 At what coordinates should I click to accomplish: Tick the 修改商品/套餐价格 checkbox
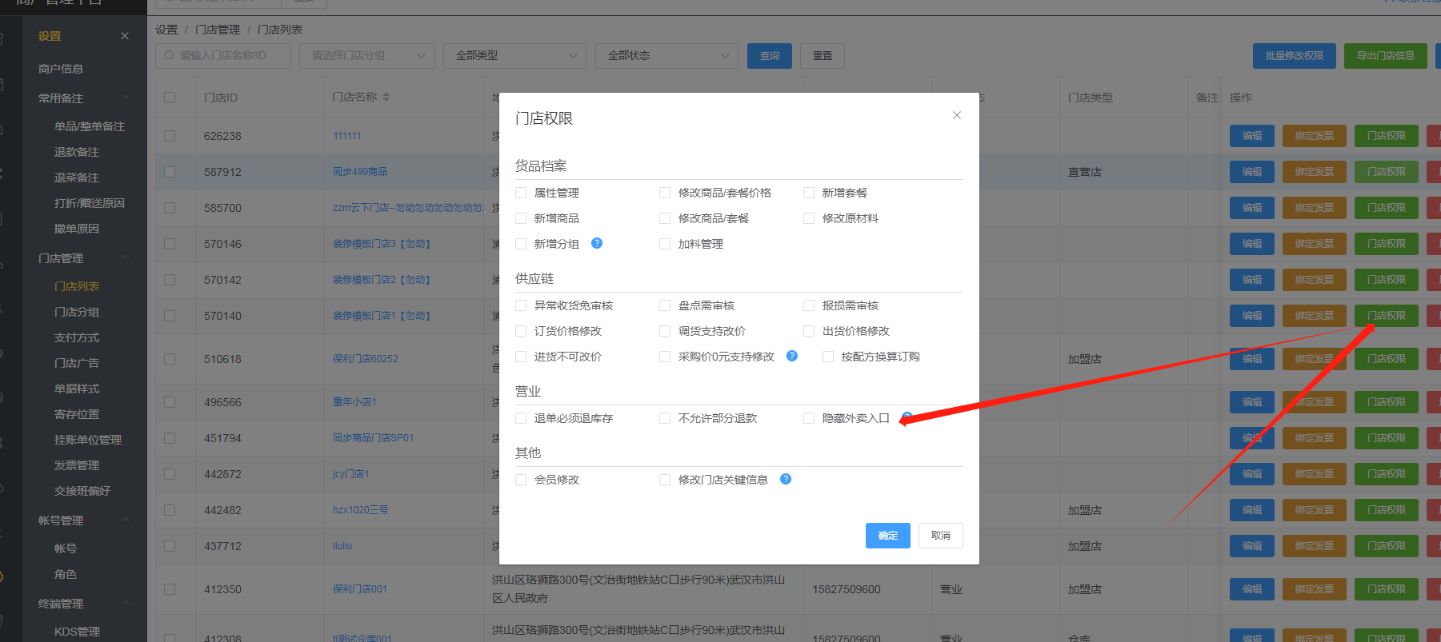click(x=665, y=192)
